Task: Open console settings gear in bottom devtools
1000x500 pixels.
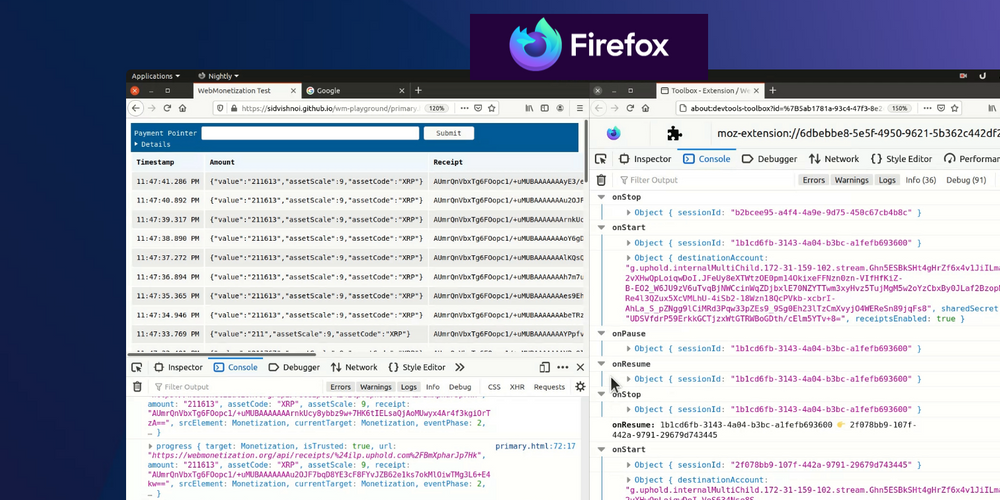Action: pos(580,387)
